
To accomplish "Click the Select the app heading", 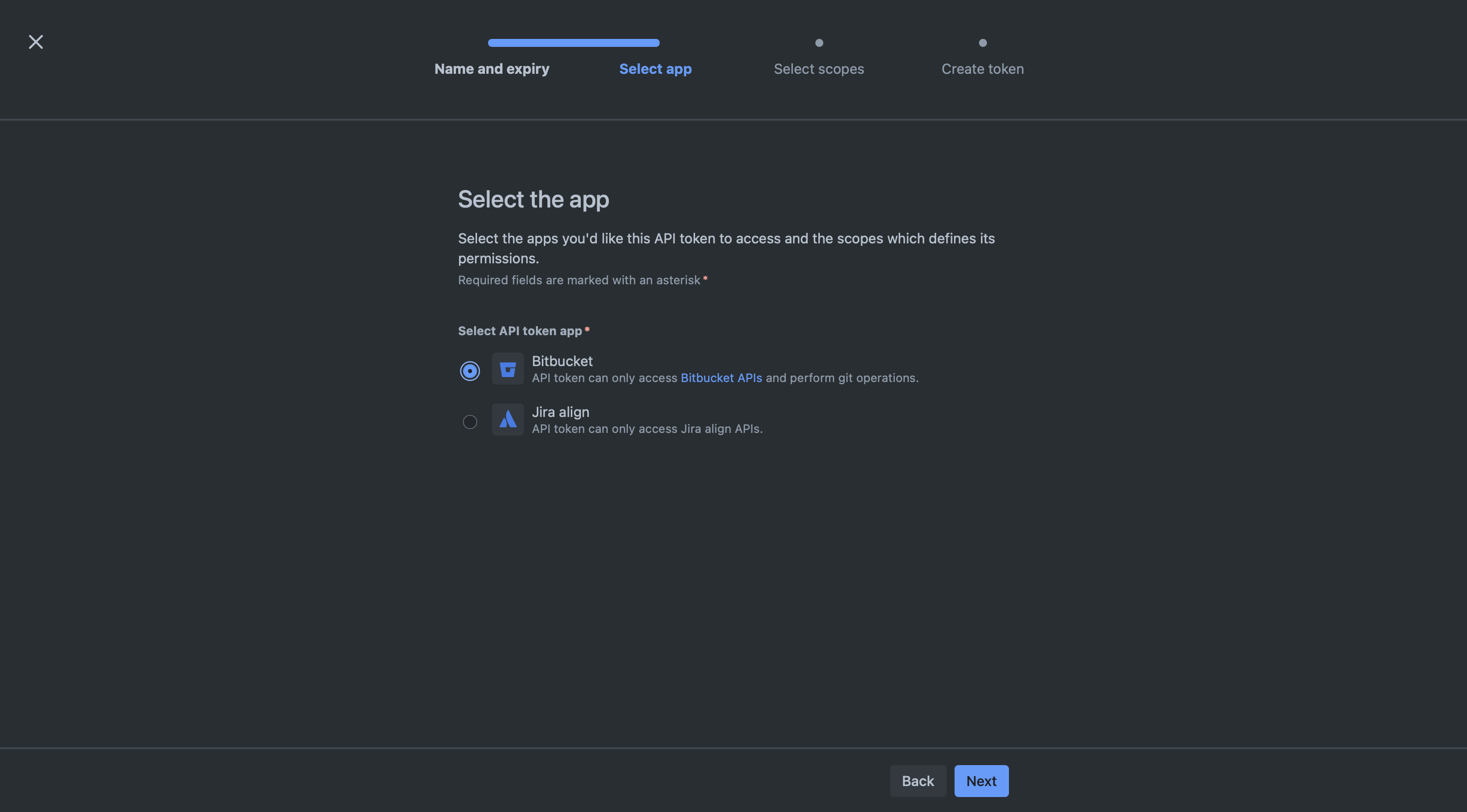I will point(533,200).
